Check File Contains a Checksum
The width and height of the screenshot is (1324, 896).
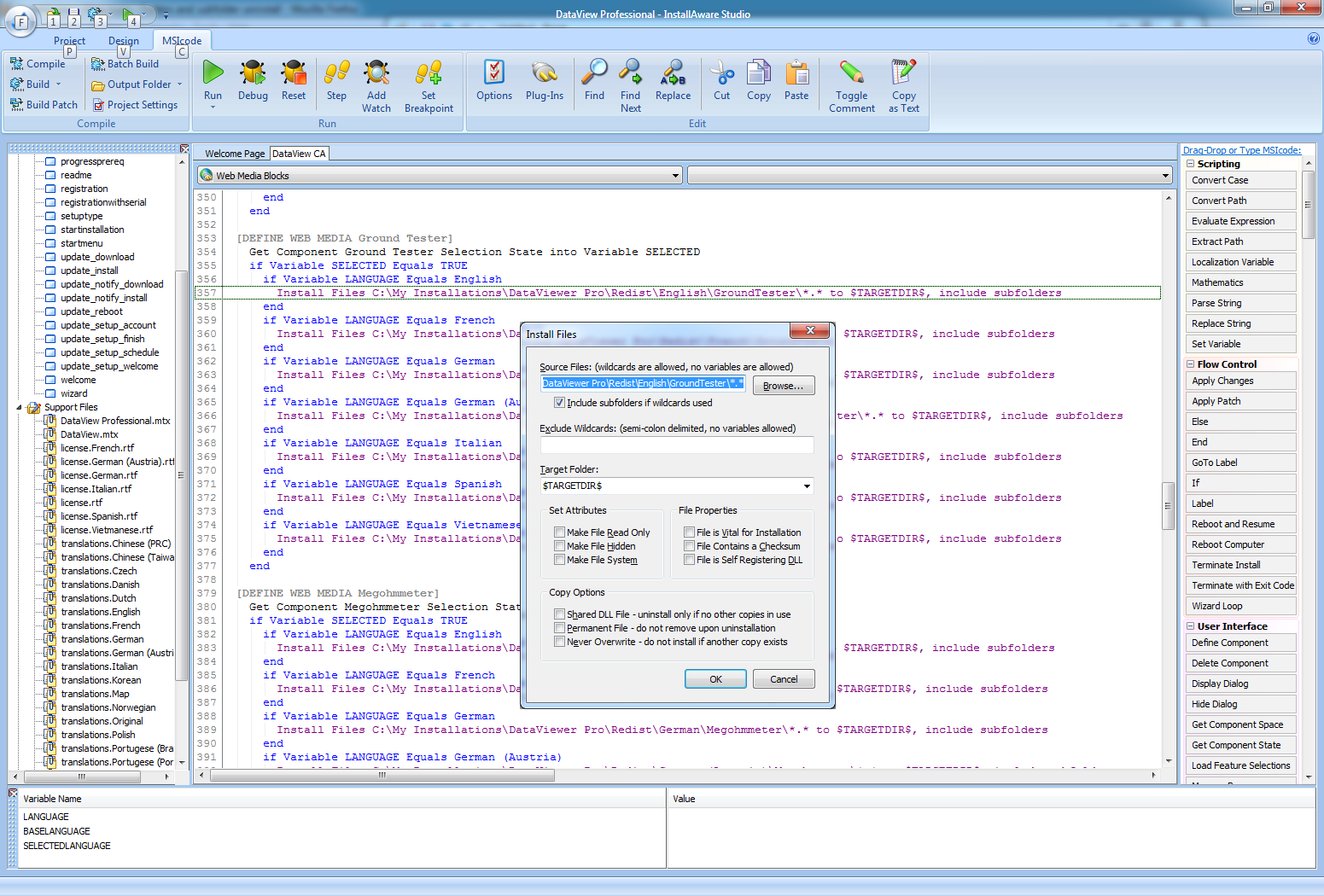[x=690, y=546]
